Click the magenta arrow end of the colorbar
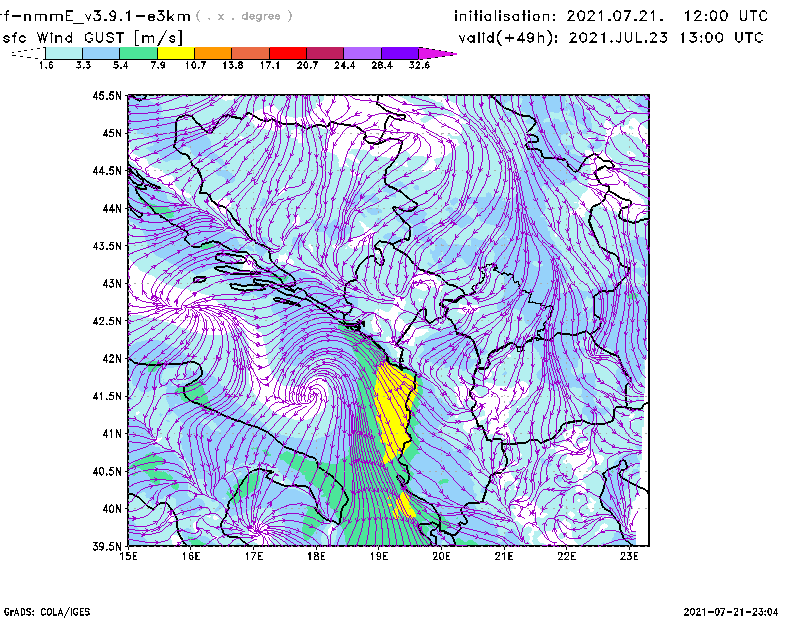 pyautogui.click(x=437, y=53)
